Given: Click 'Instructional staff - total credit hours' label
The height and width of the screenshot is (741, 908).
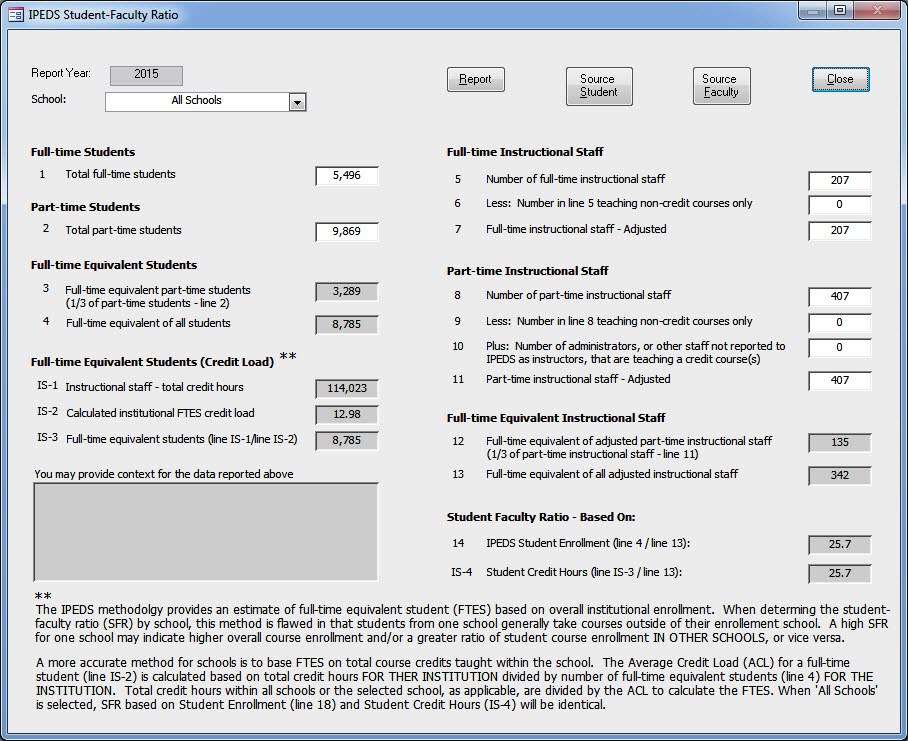Looking at the screenshot, I should [155, 387].
